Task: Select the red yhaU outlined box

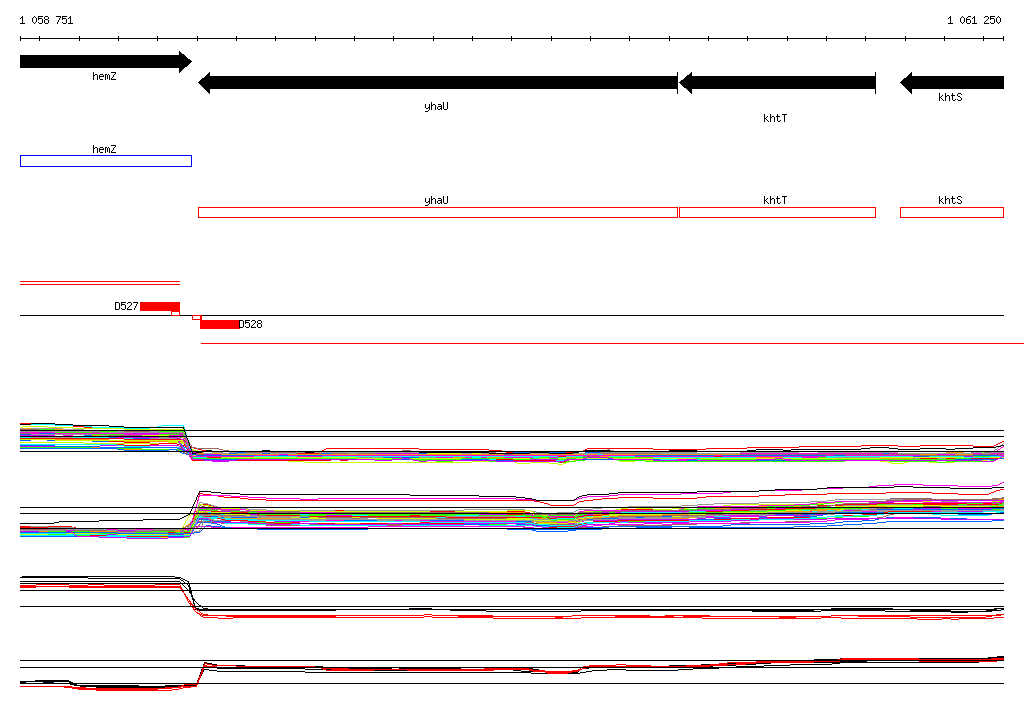Action: pyautogui.click(x=438, y=212)
